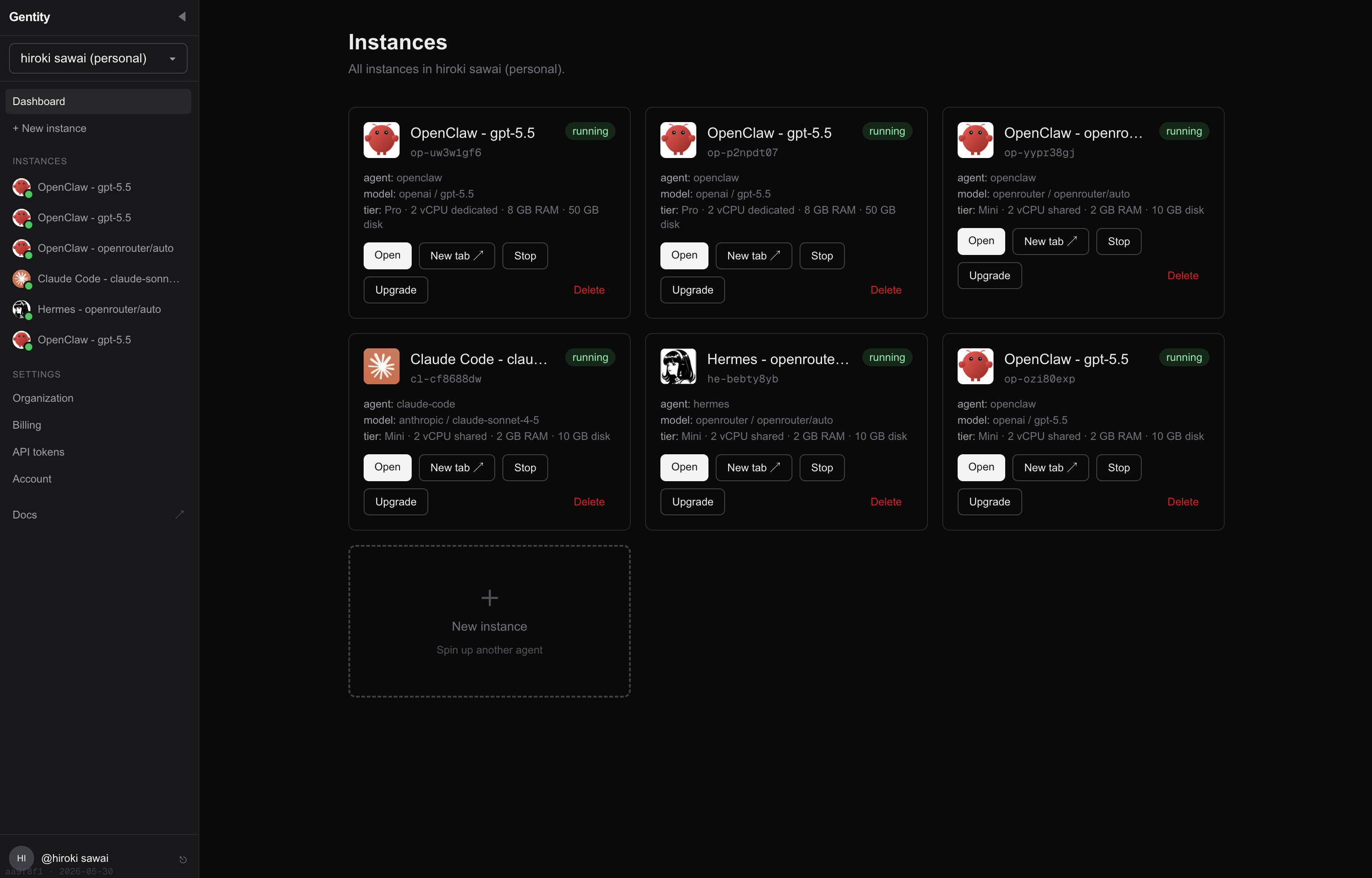1372x878 pixels.
Task: Stop the op-uw3w1gf6 instance
Action: pos(525,255)
